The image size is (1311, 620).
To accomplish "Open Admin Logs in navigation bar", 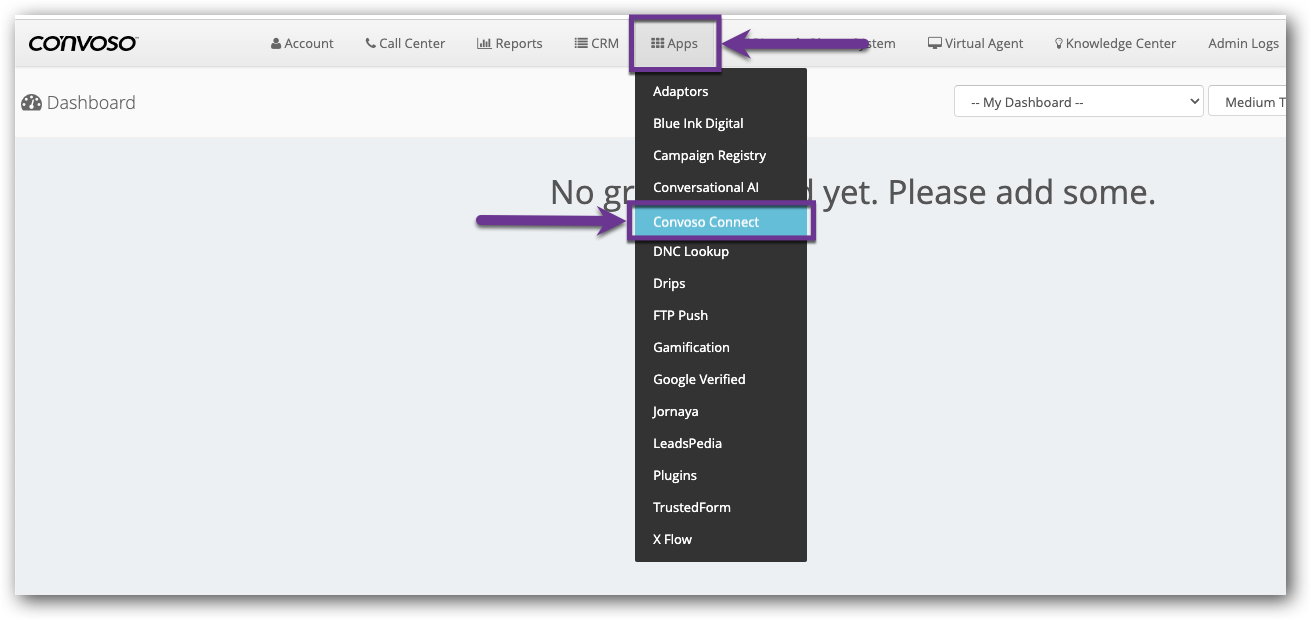I will pos(1243,43).
